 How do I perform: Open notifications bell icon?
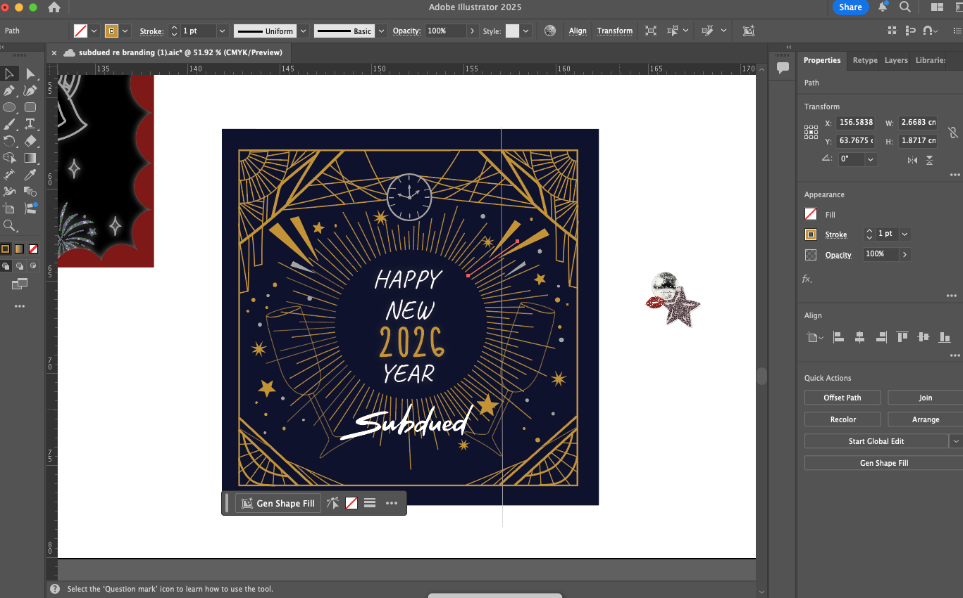[883, 7]
